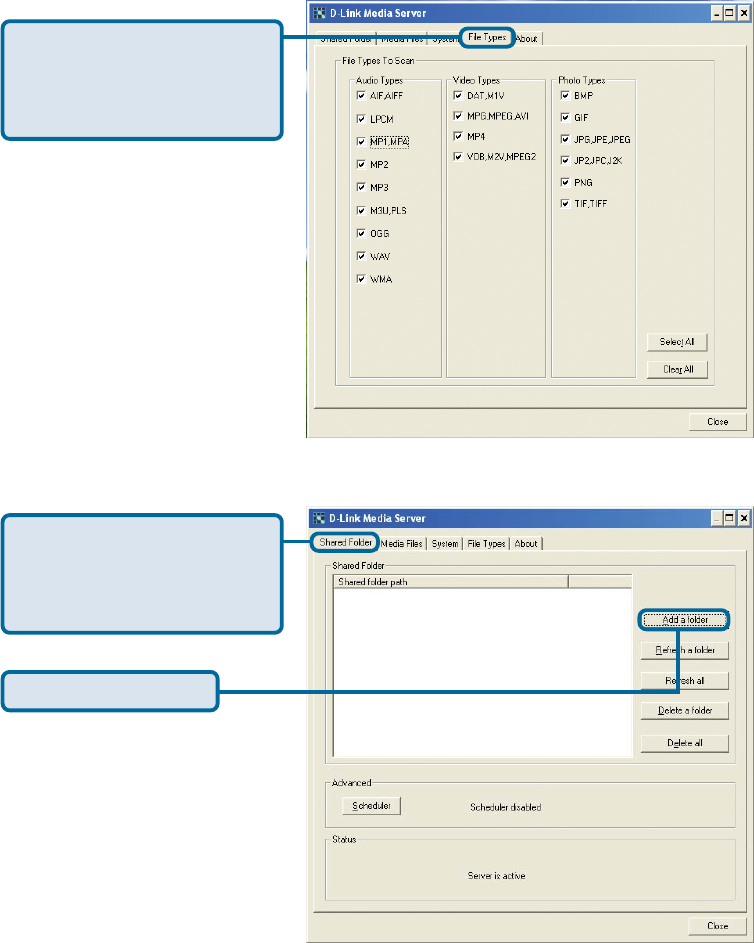The height and width of the screenshot is (943, 754).
Task: Click the 'Scheduler disabled' status text
Action: point(506,807)
